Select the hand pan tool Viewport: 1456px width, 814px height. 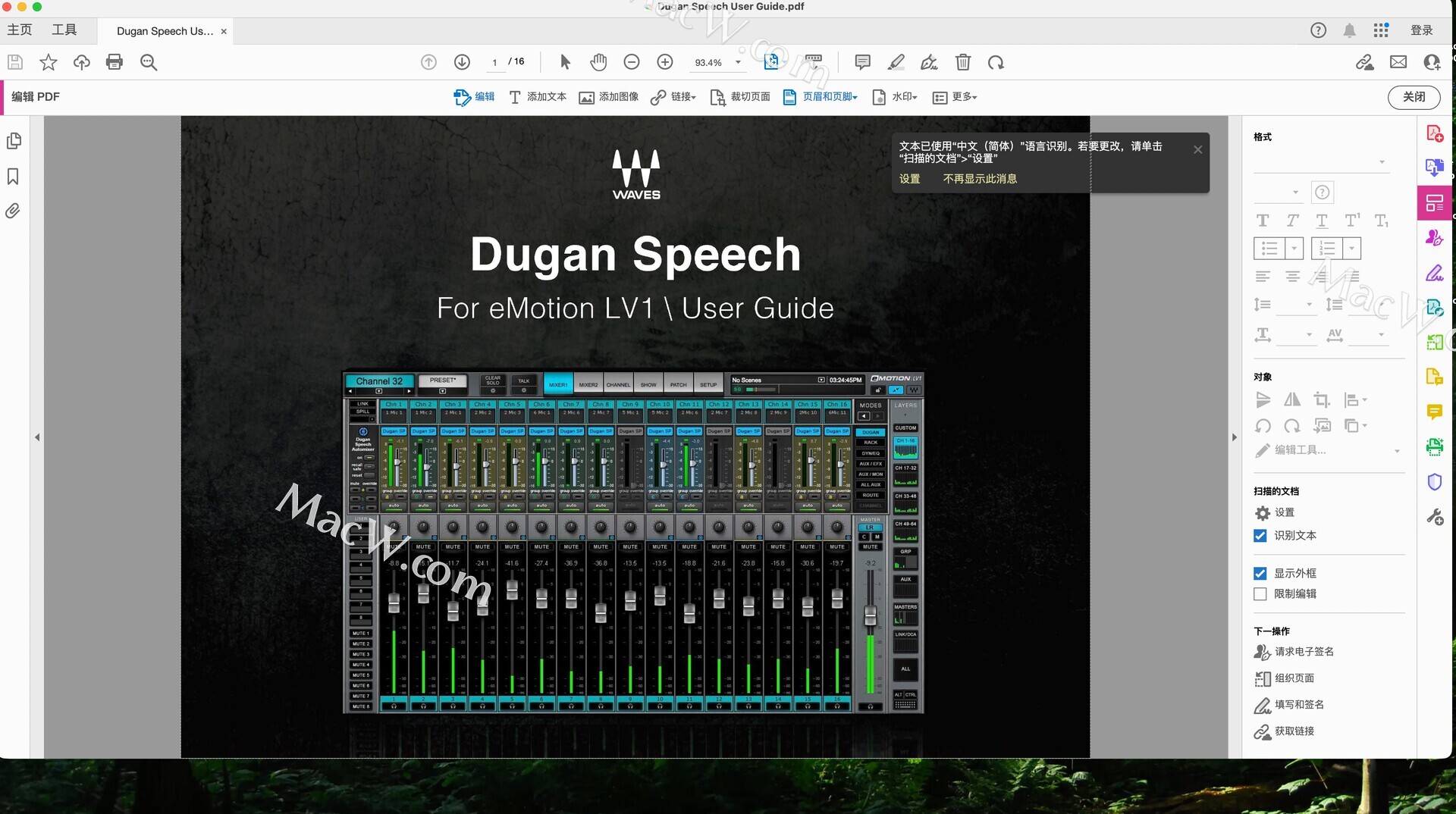[598, 62]
